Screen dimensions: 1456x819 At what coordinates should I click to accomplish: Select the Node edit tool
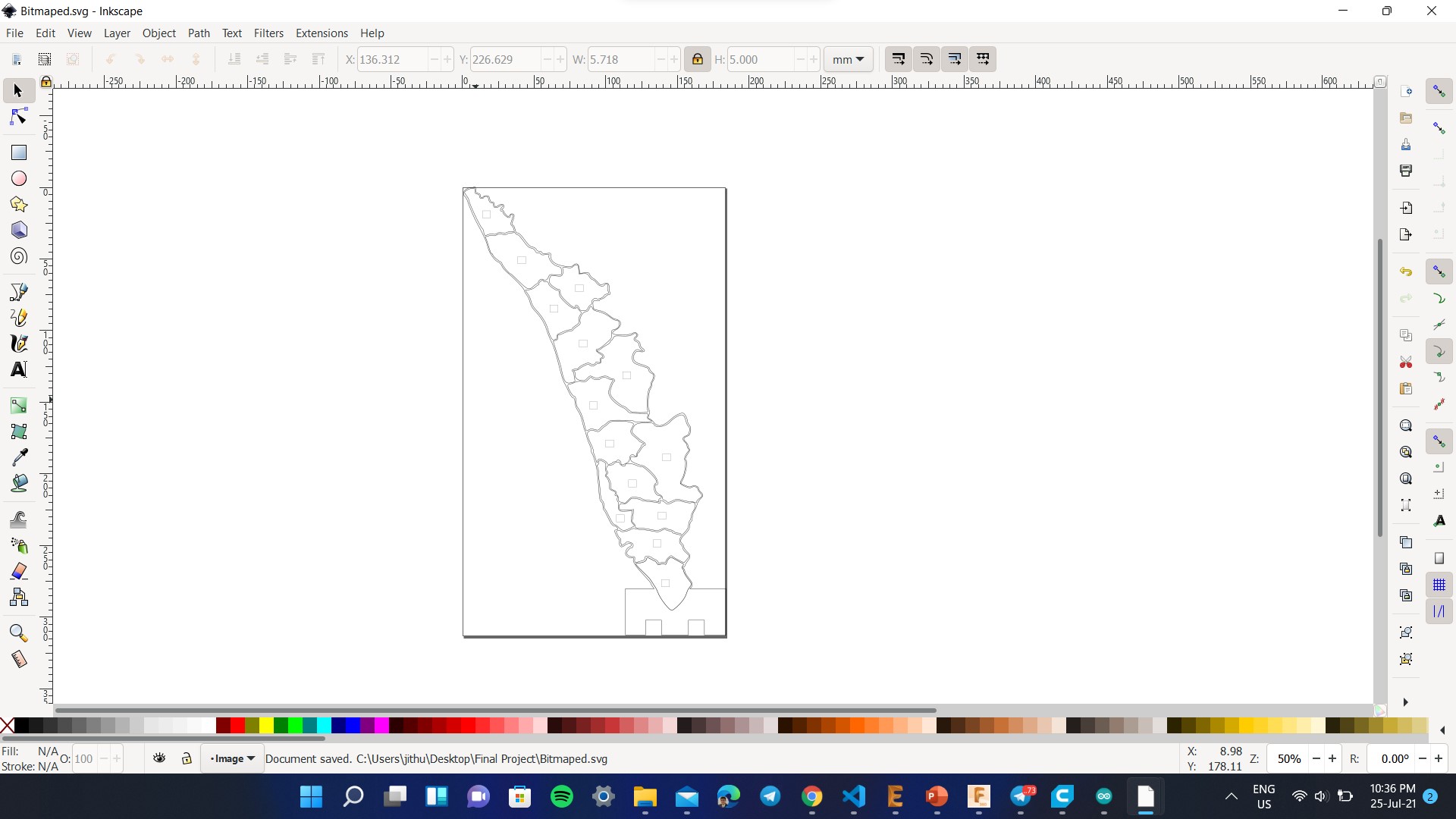point(19,117)
